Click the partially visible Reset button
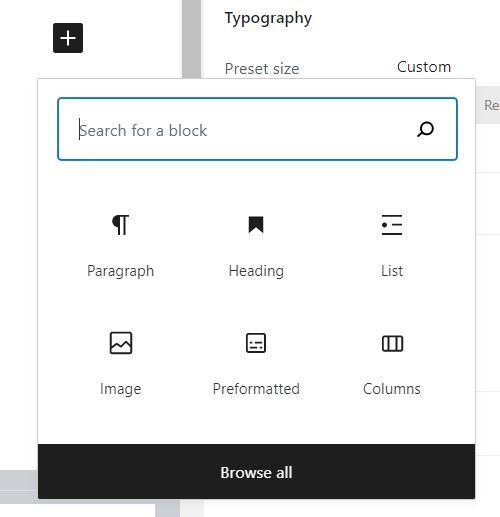 (492, 105)
